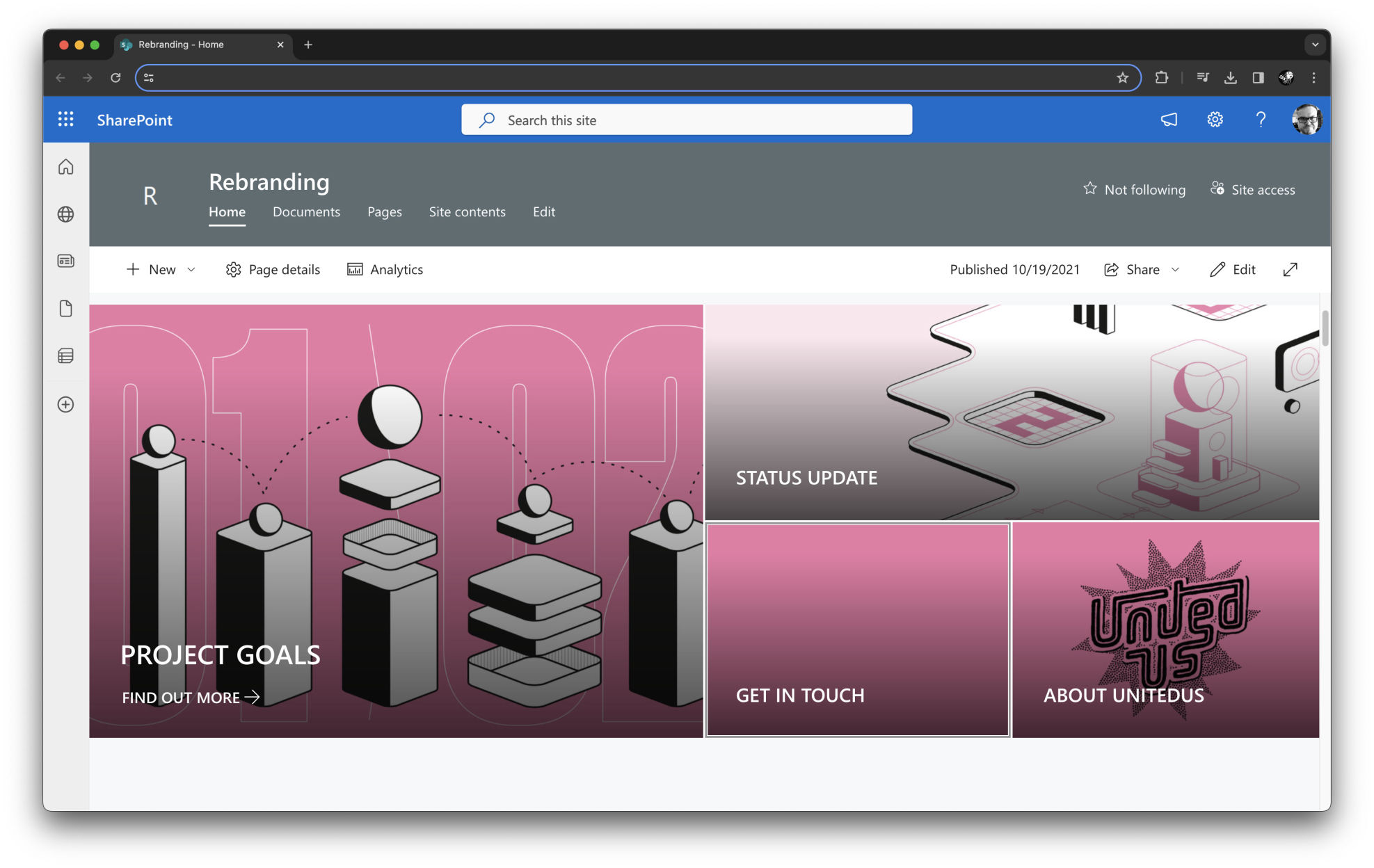Select the Pages tab
Viewport: 1374px width, 868px height.
384,211
